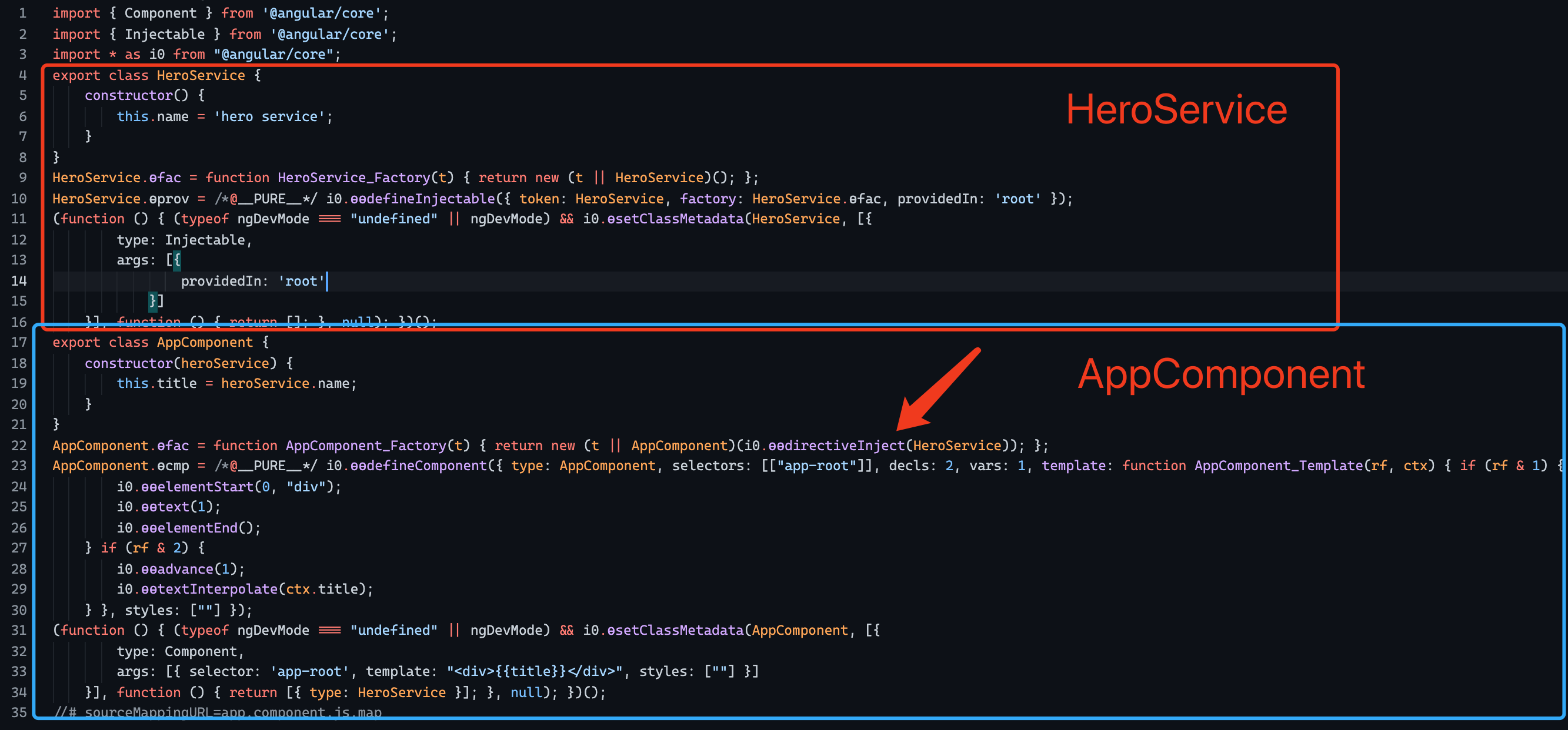Click 'type: HeroService' on line 34
Viewport: 1568px width, 730px height.
pyautogui.click(x=378, y=692)
